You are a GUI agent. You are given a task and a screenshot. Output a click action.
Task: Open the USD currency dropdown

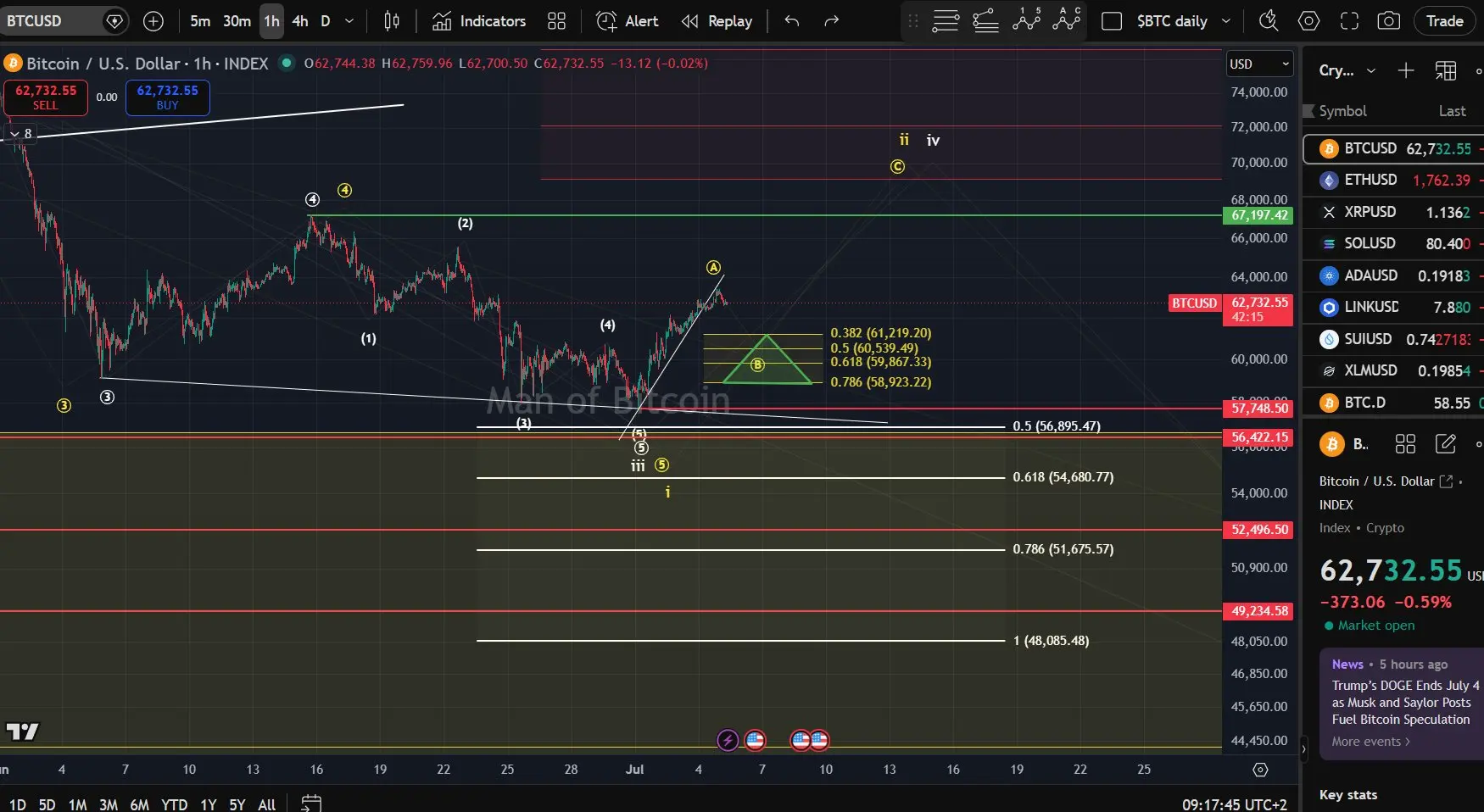point(1260,64)
